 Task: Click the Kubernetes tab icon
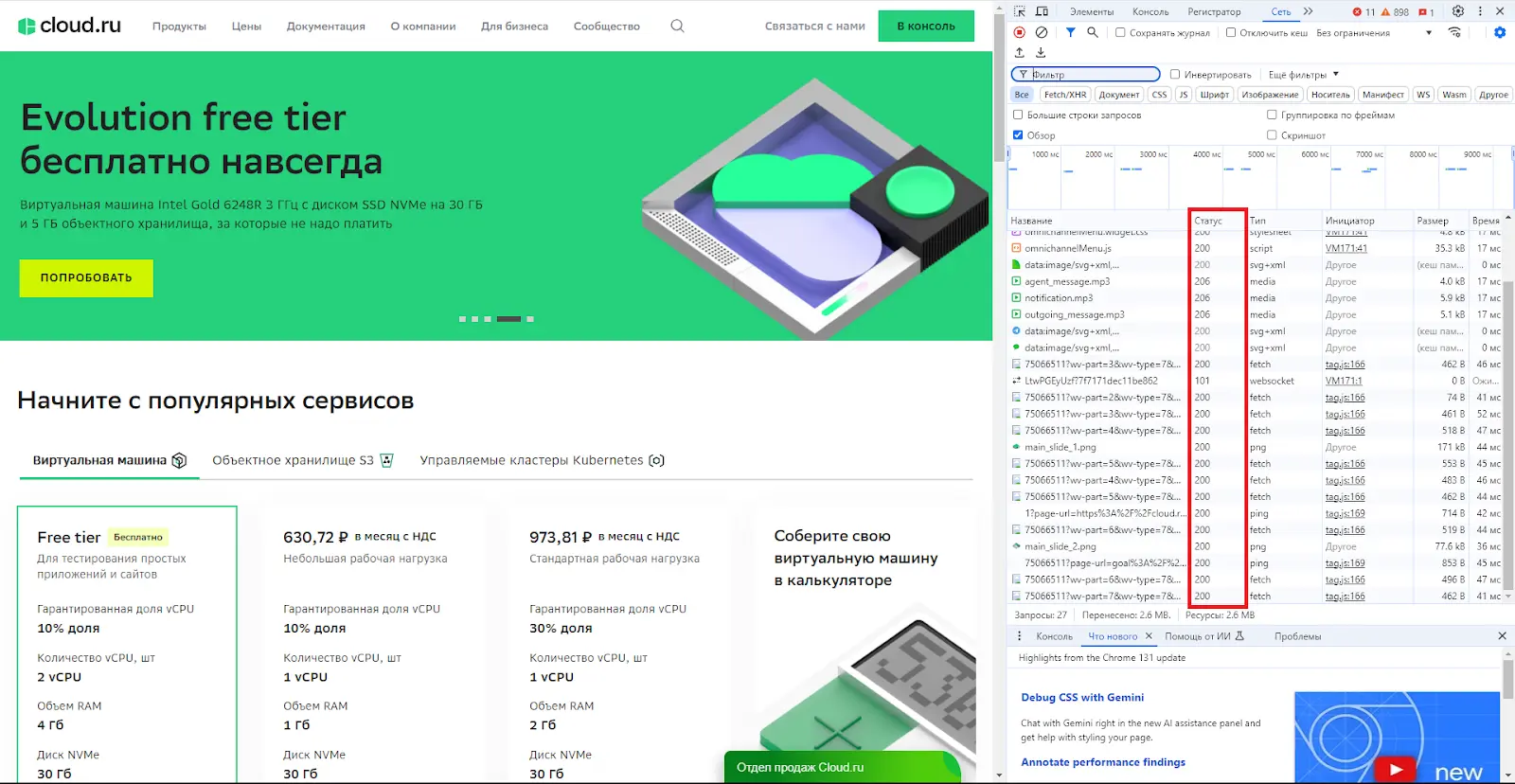(656, 460)
